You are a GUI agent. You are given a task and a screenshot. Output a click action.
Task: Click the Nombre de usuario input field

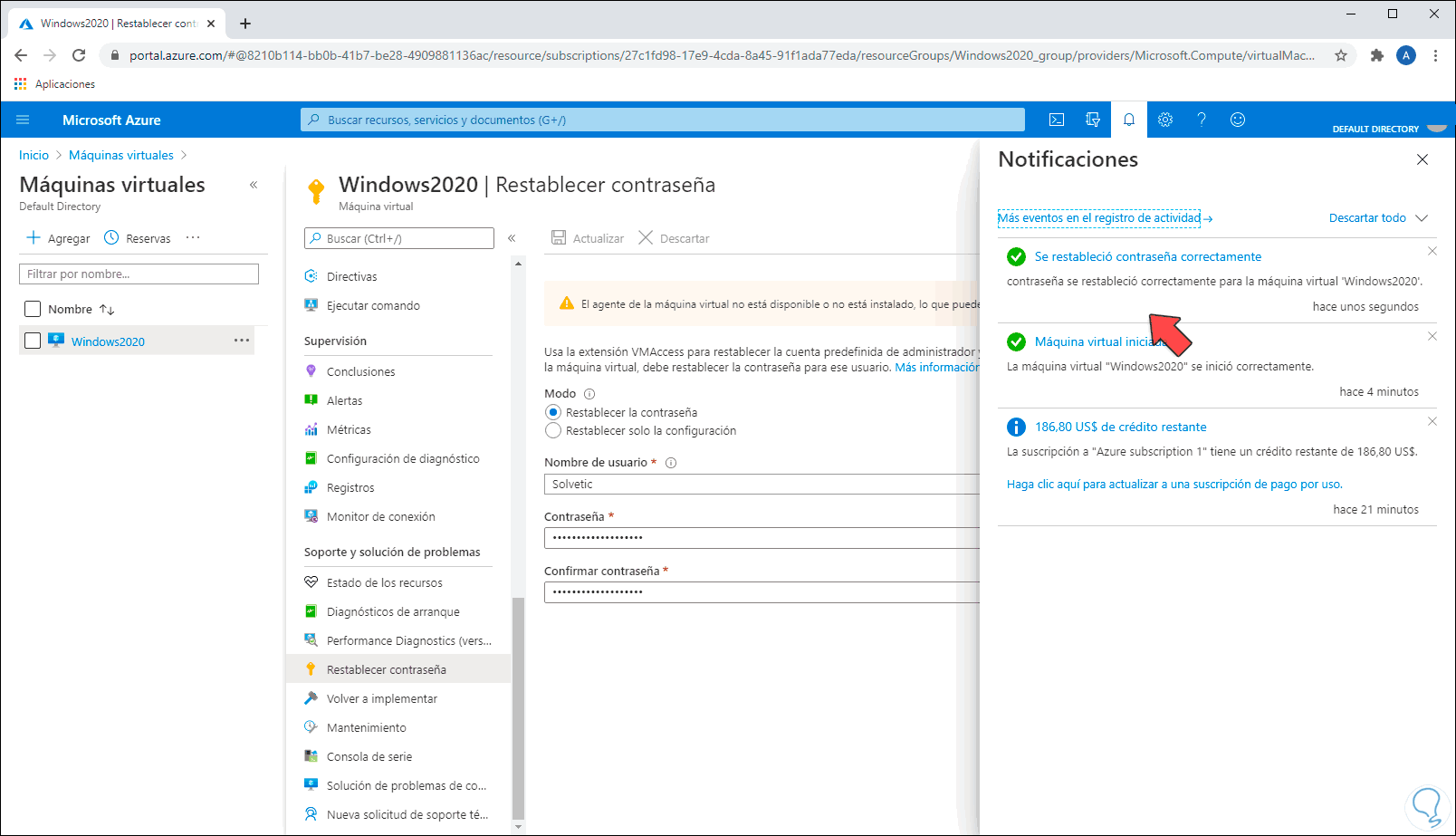click(761, 485)
